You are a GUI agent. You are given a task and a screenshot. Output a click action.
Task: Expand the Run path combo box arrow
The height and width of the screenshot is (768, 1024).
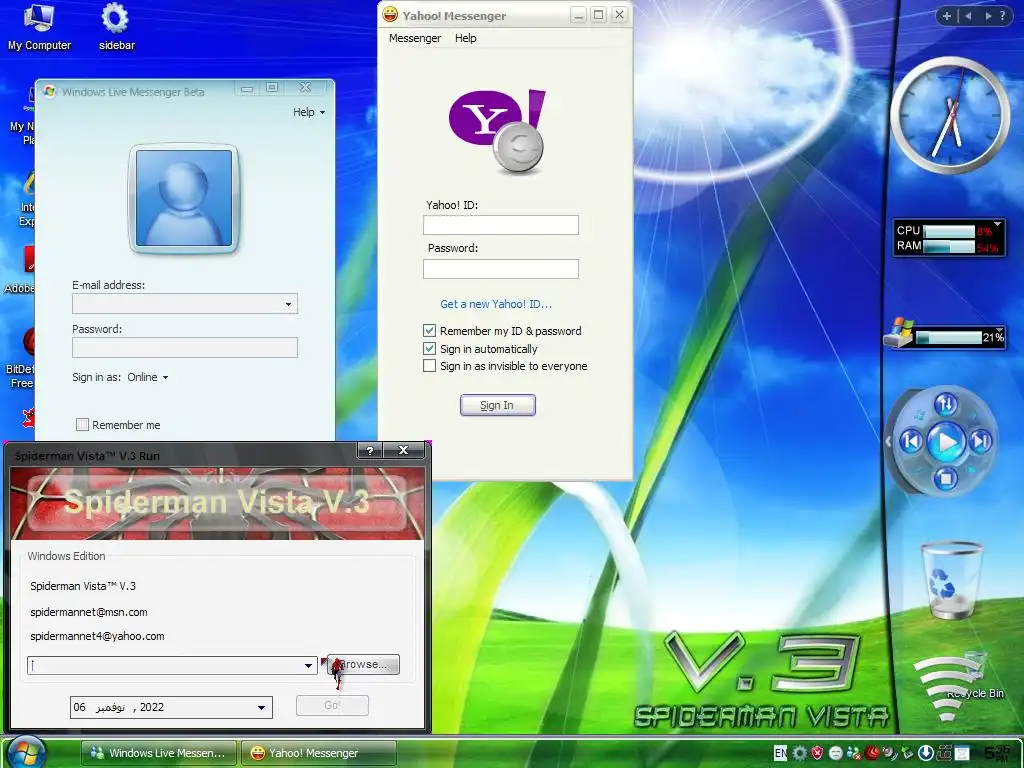308,665
